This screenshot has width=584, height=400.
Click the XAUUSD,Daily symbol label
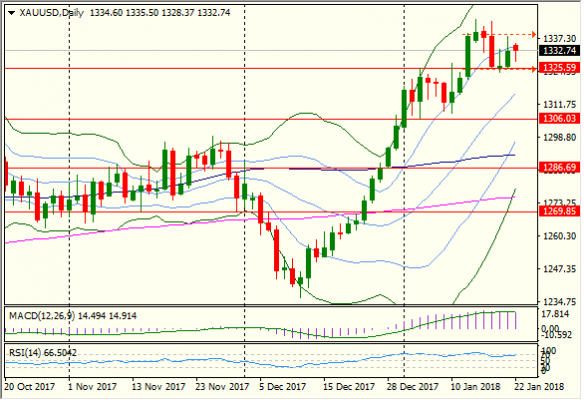tap(51, 13)
